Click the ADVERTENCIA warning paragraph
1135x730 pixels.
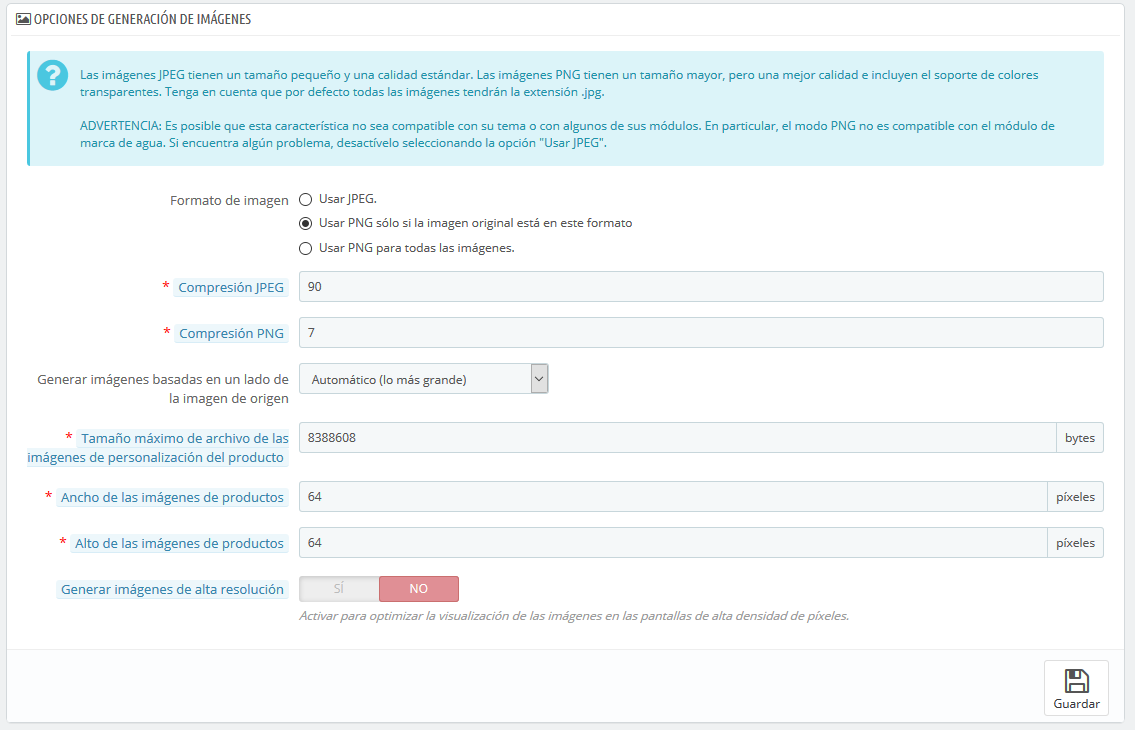tap(567, 134)
